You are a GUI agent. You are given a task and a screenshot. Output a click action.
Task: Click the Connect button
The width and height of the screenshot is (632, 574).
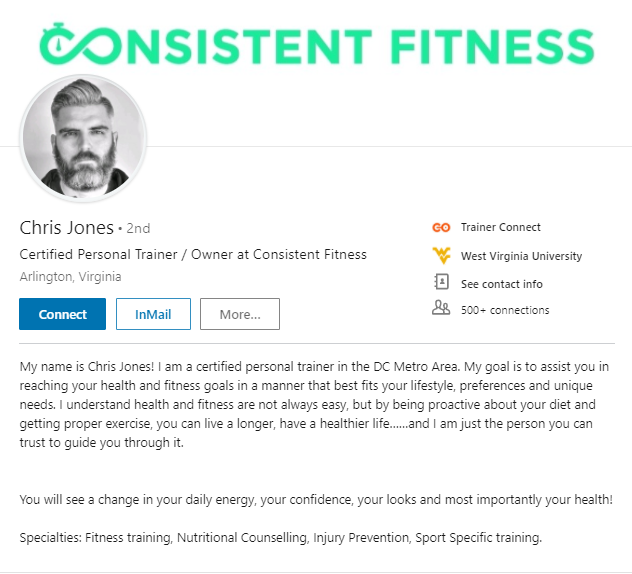point(62,314)
